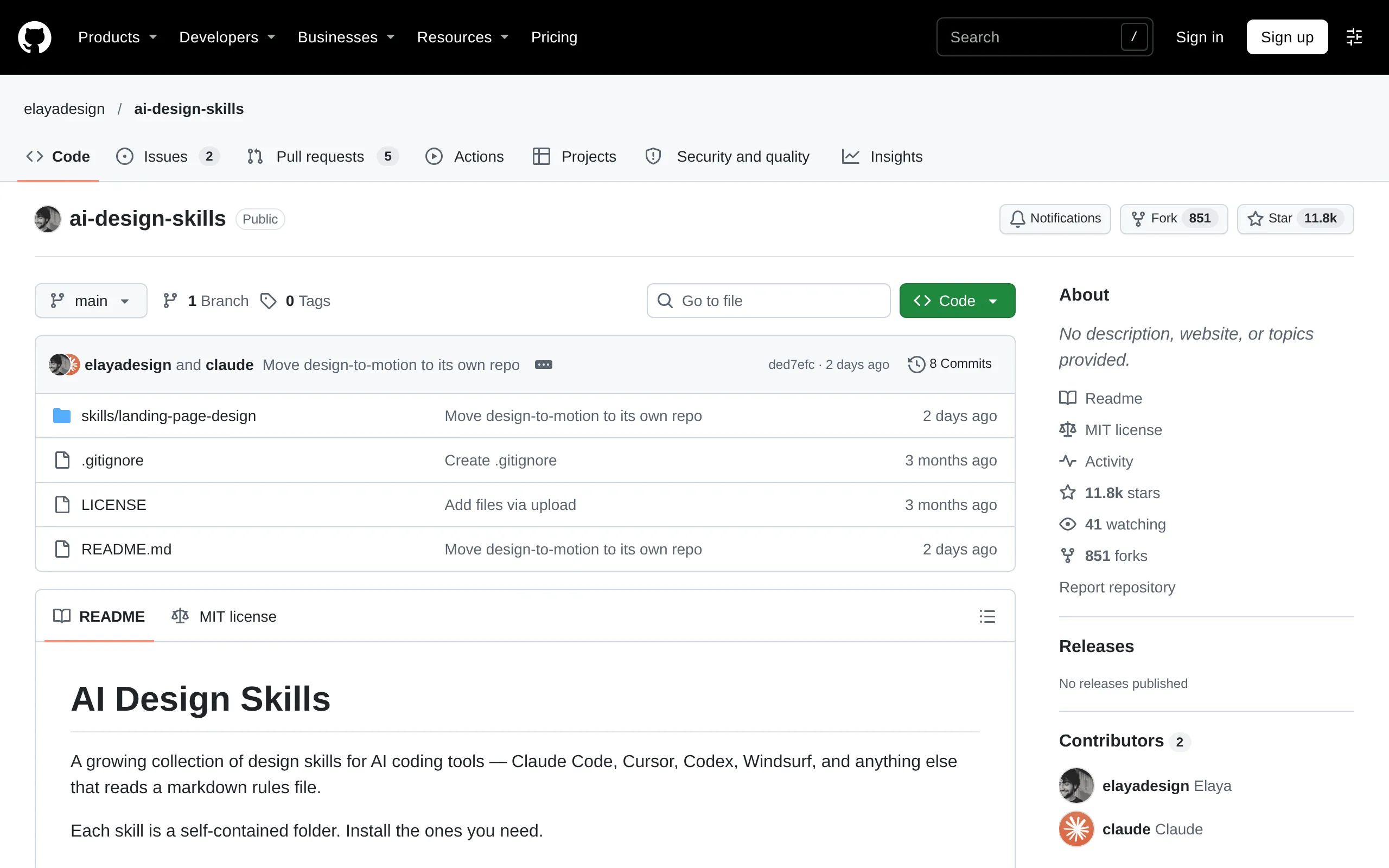Open 41 watching eye link
The height and width of the screenshot is (868, 1389).
click(1112, 524)
